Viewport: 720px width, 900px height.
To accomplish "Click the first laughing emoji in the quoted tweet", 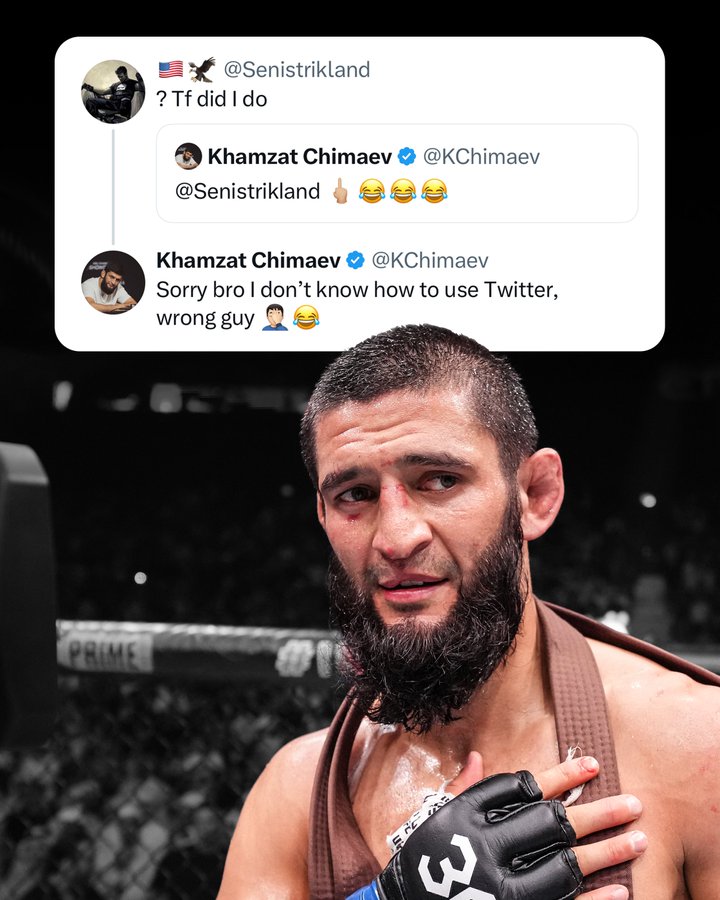I will point(372,191).
